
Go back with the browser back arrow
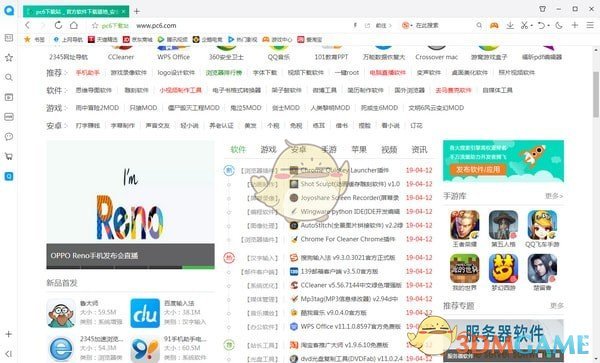[27, 25]
